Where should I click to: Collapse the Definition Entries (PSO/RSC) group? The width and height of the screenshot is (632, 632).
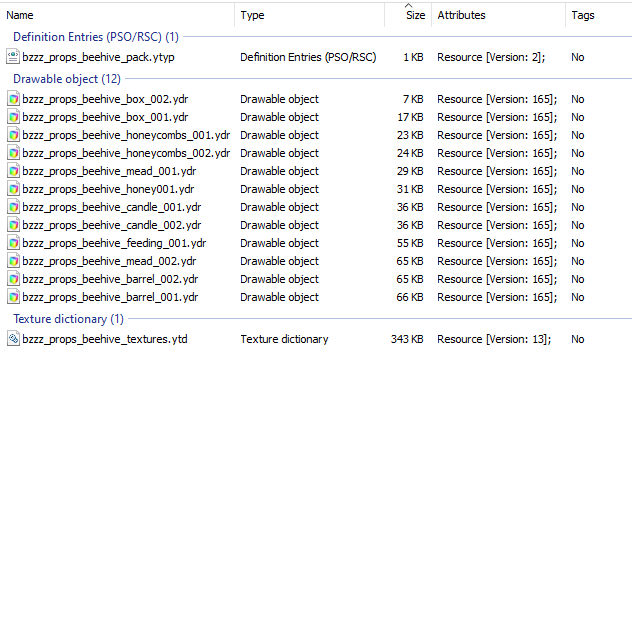coord(96,37)
